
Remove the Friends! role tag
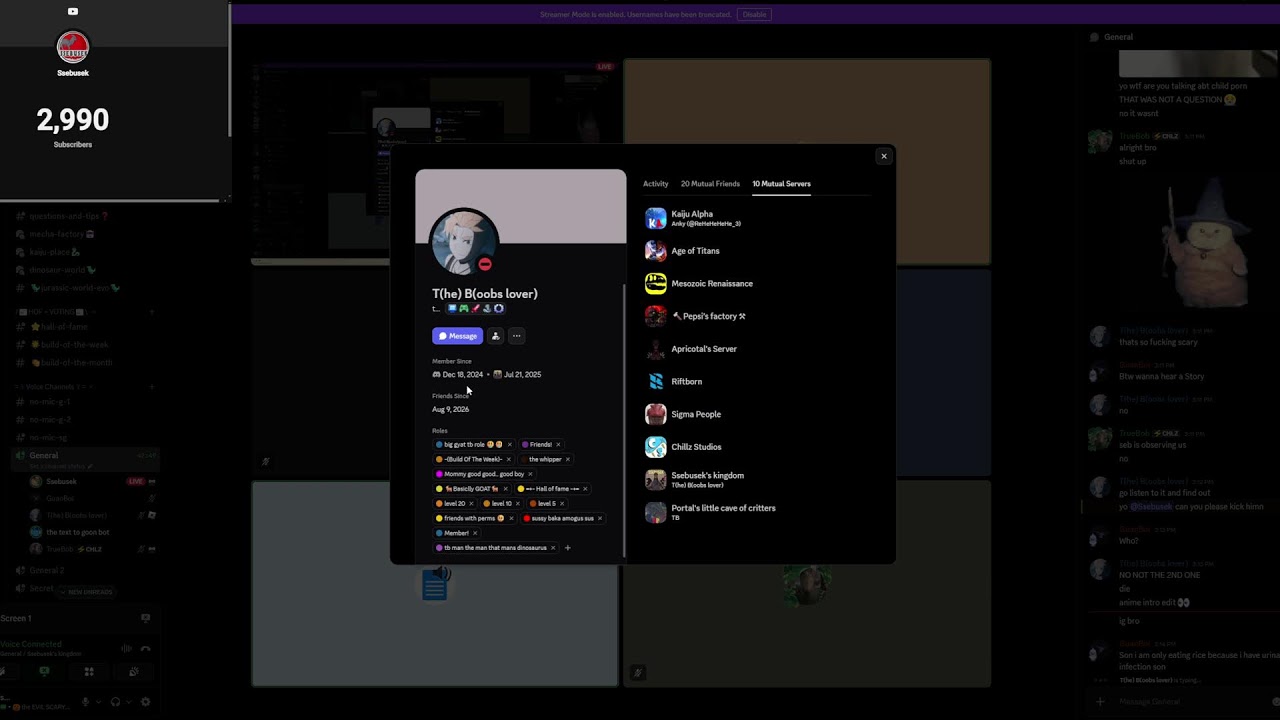(558, 445)
